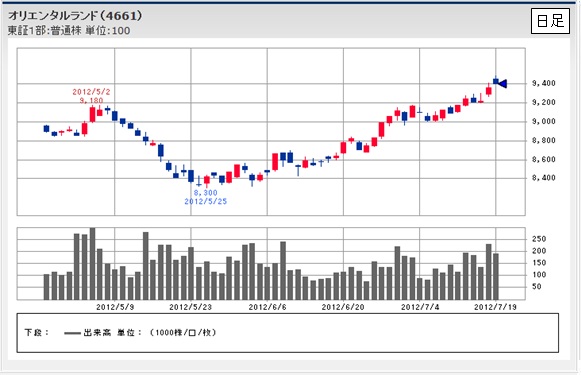Click the 東証1部 stock info subtitle

point(69,30)
